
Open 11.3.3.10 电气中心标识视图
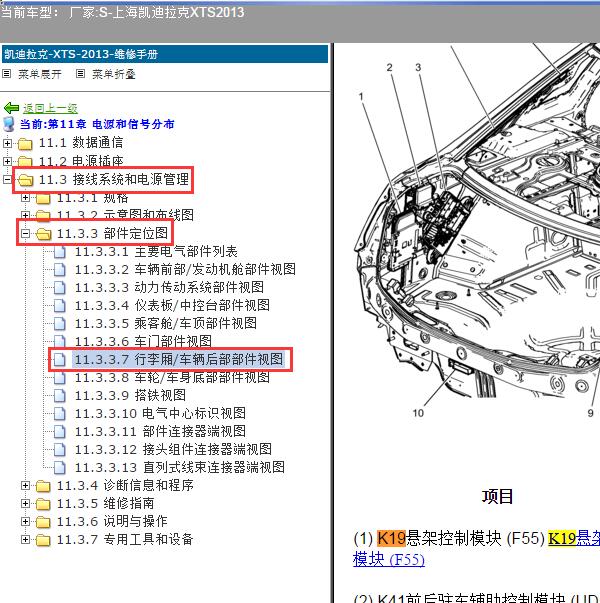click(160, 413)
